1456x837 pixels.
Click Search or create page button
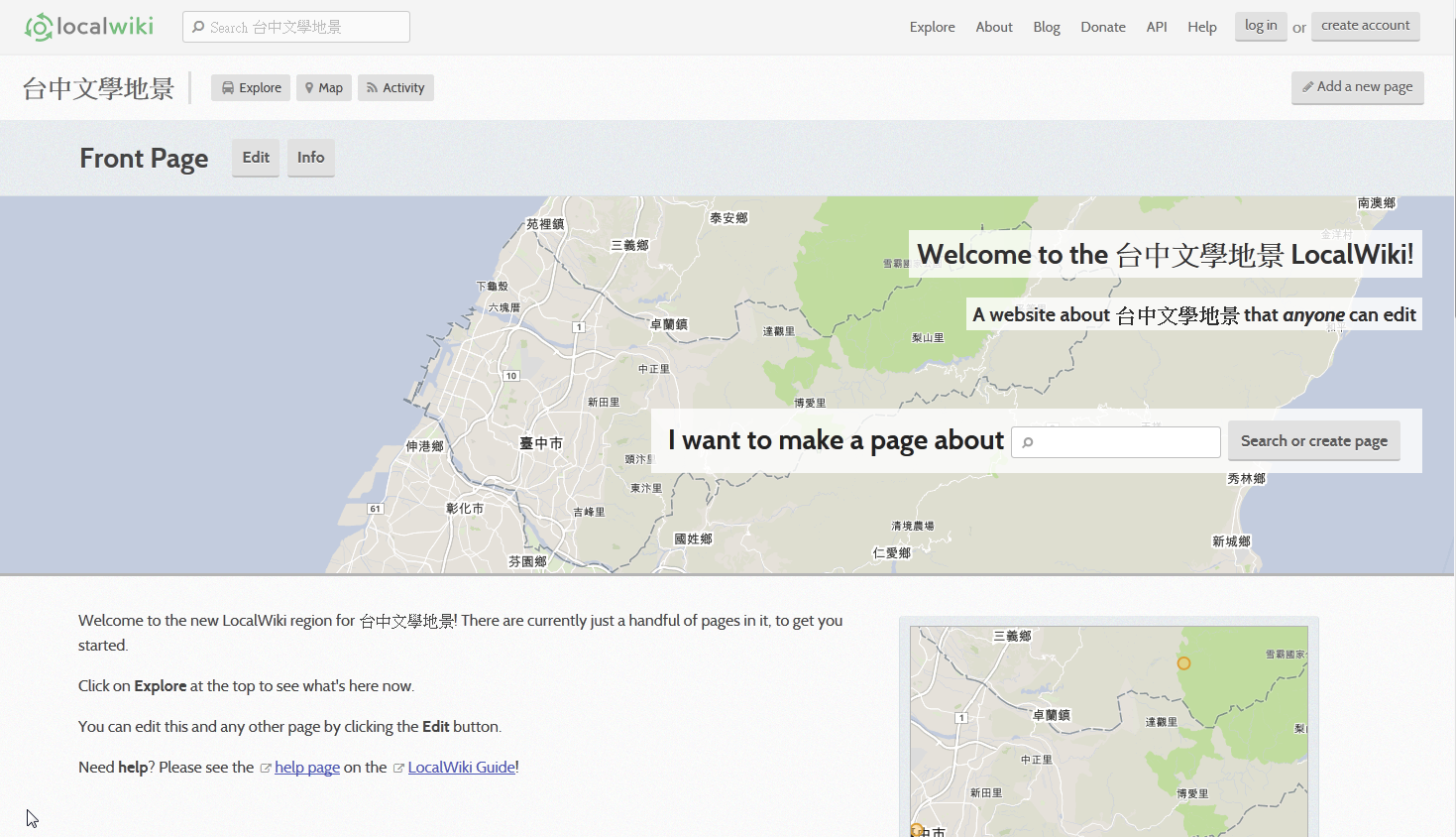[1314, 441]
